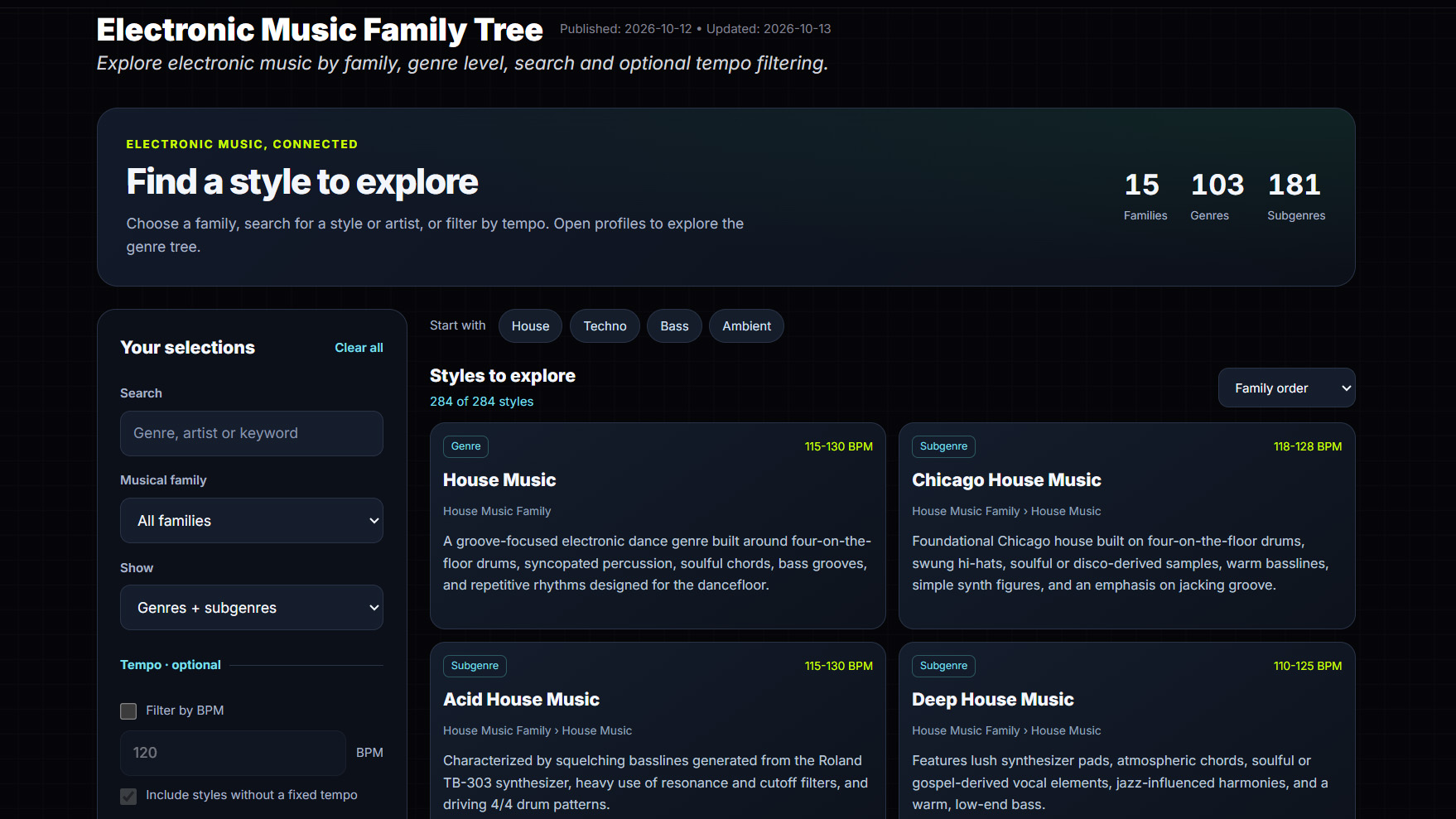Image resolution: width=1456 pixels, height=819 pixels.
Task: Select the Techno quick-start chip
Action: [x=605, y=325]
